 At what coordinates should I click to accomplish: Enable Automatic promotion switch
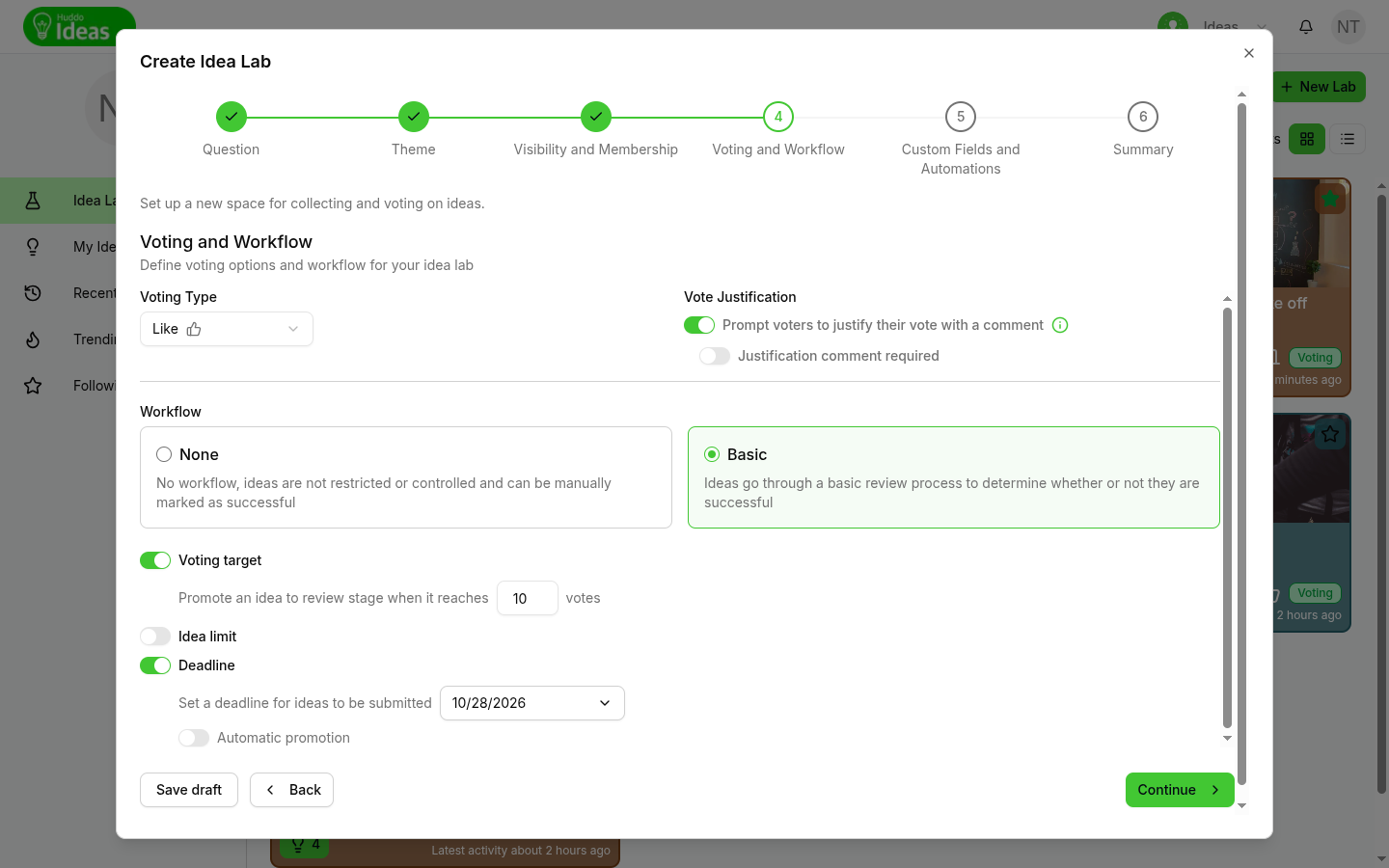point(194,738)
